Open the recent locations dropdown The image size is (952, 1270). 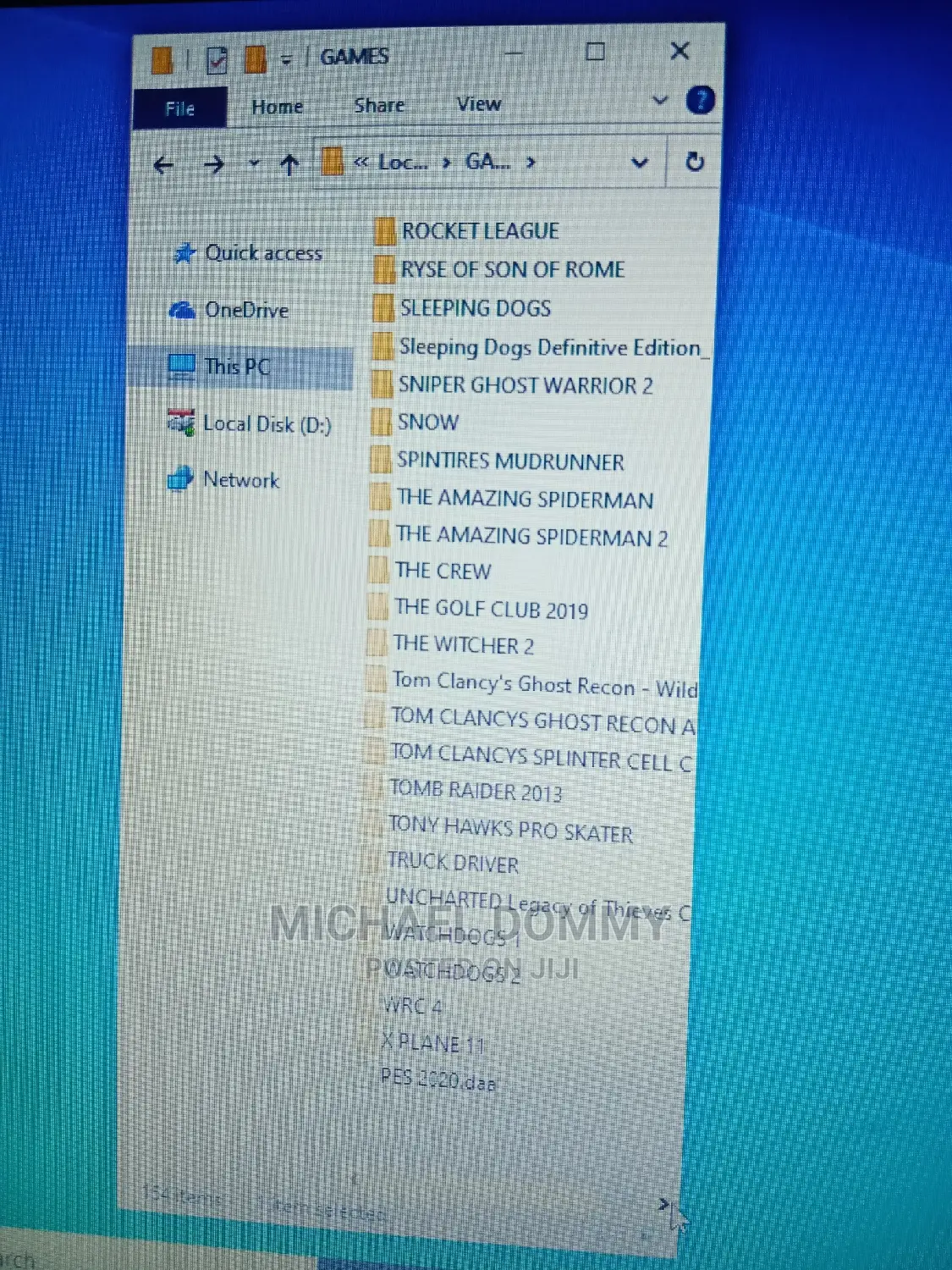[253, 163]
